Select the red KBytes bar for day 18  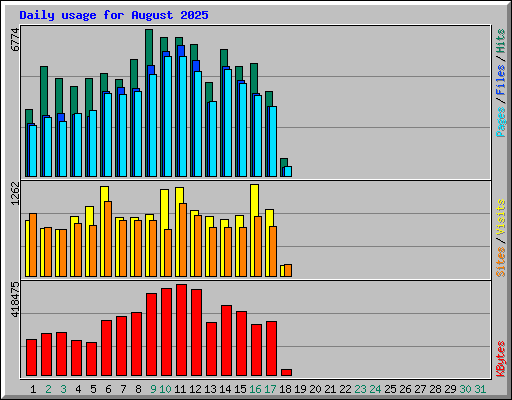286,372
